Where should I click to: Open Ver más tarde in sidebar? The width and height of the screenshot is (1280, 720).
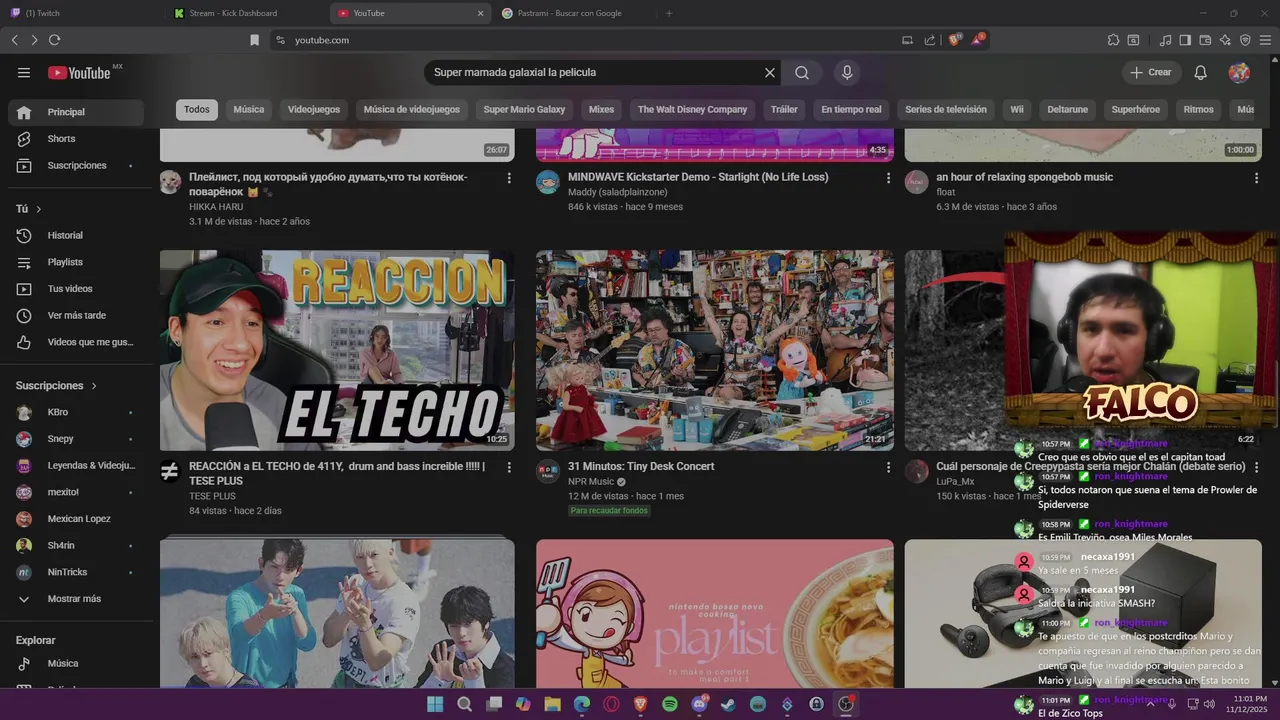(x=76, y=316)
